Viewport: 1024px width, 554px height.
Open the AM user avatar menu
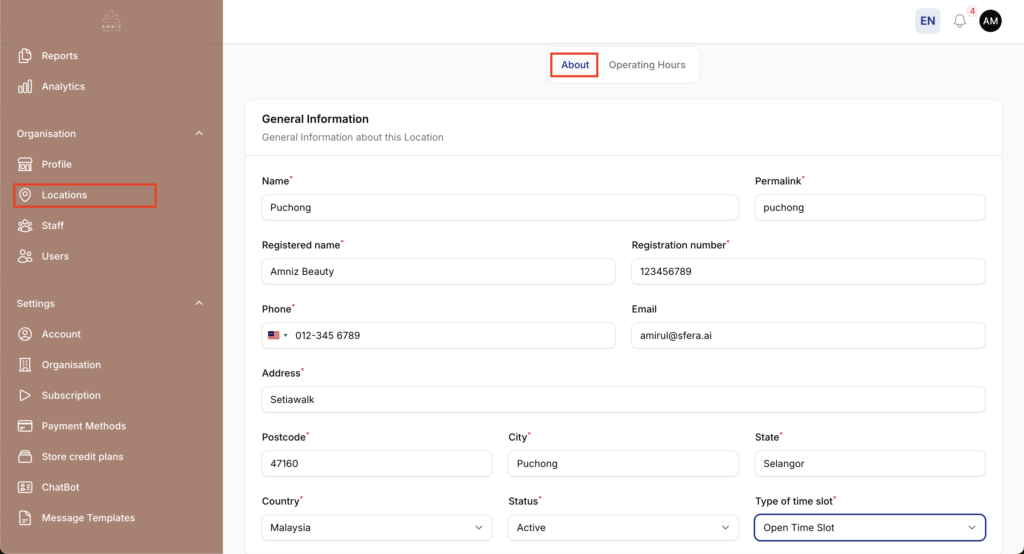990,21
